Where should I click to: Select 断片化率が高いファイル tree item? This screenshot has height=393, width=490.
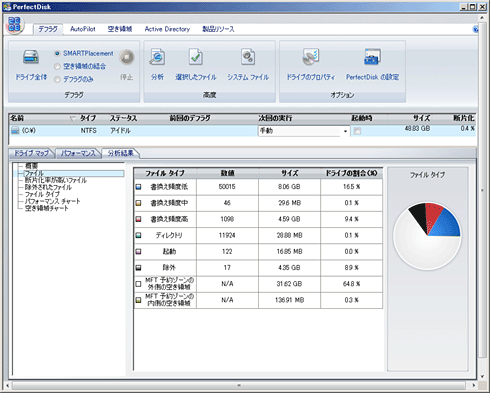click(56, 180)
